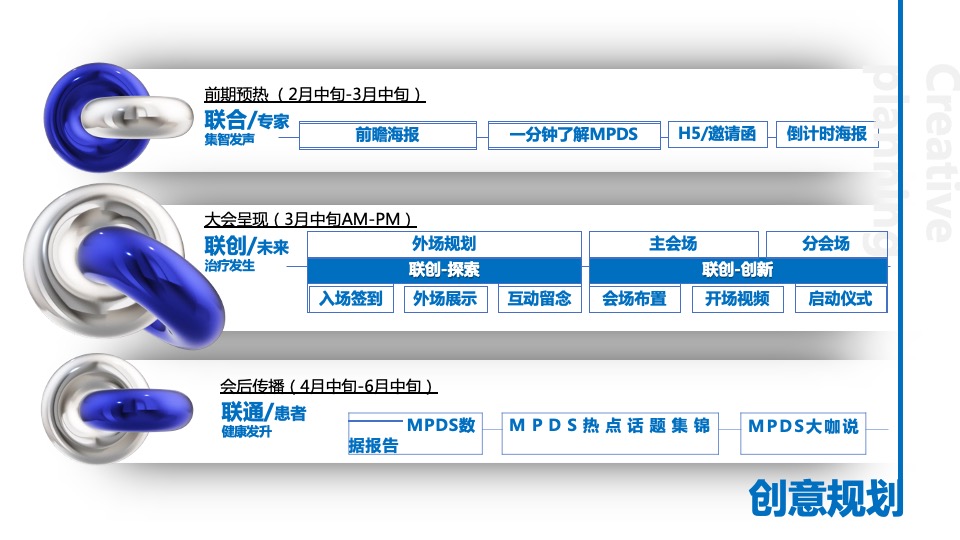Viewport: 960px width, 540px height.
Task: Click the 会后传播 (4月中旬-6月中旬) heading
Action: [x=329, y=386]
